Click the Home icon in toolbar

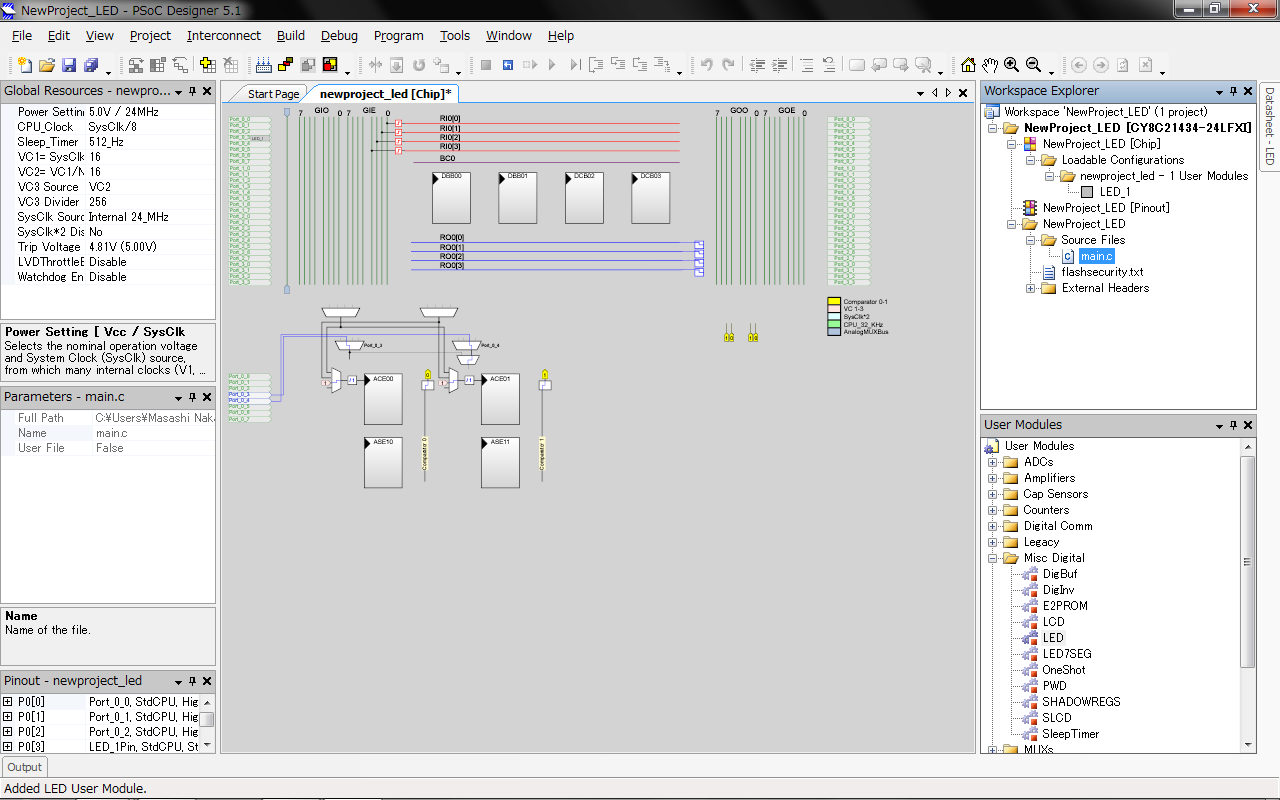coord(968,65)
